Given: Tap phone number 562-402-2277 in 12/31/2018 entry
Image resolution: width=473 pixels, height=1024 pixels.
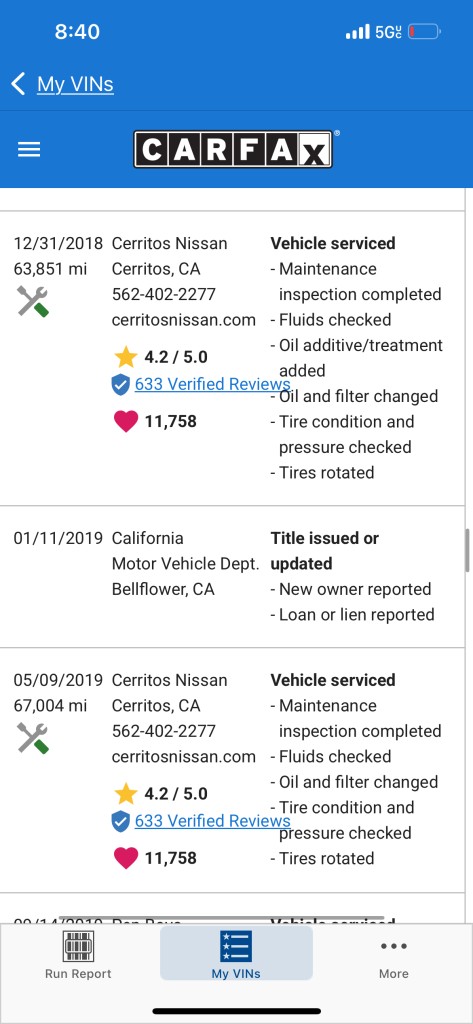Looking at the screenshot, I should (164, 295).
